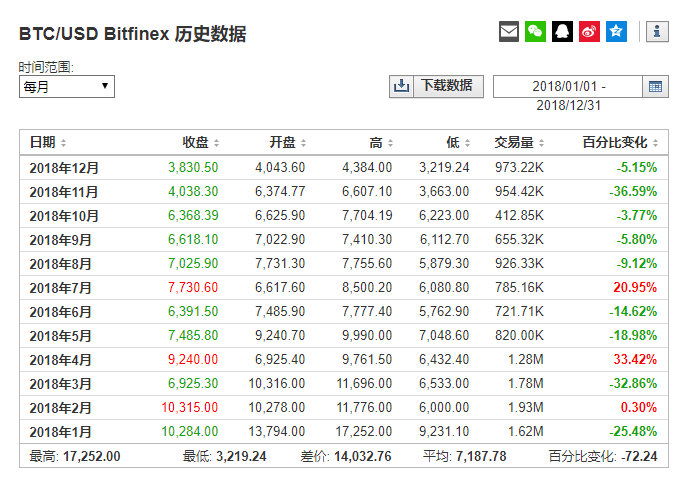
Task: Click the low value 3,219.24 in December row
Action: [444, 167]
